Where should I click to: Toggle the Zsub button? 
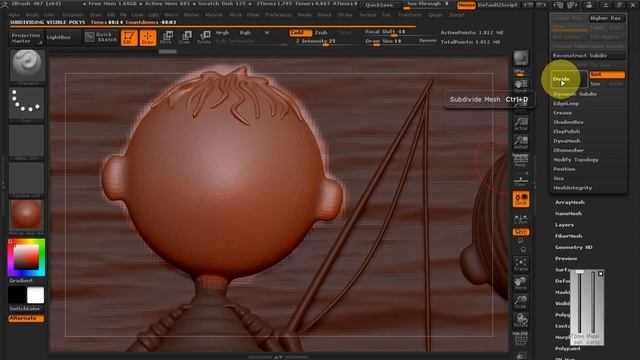point(321,33)
